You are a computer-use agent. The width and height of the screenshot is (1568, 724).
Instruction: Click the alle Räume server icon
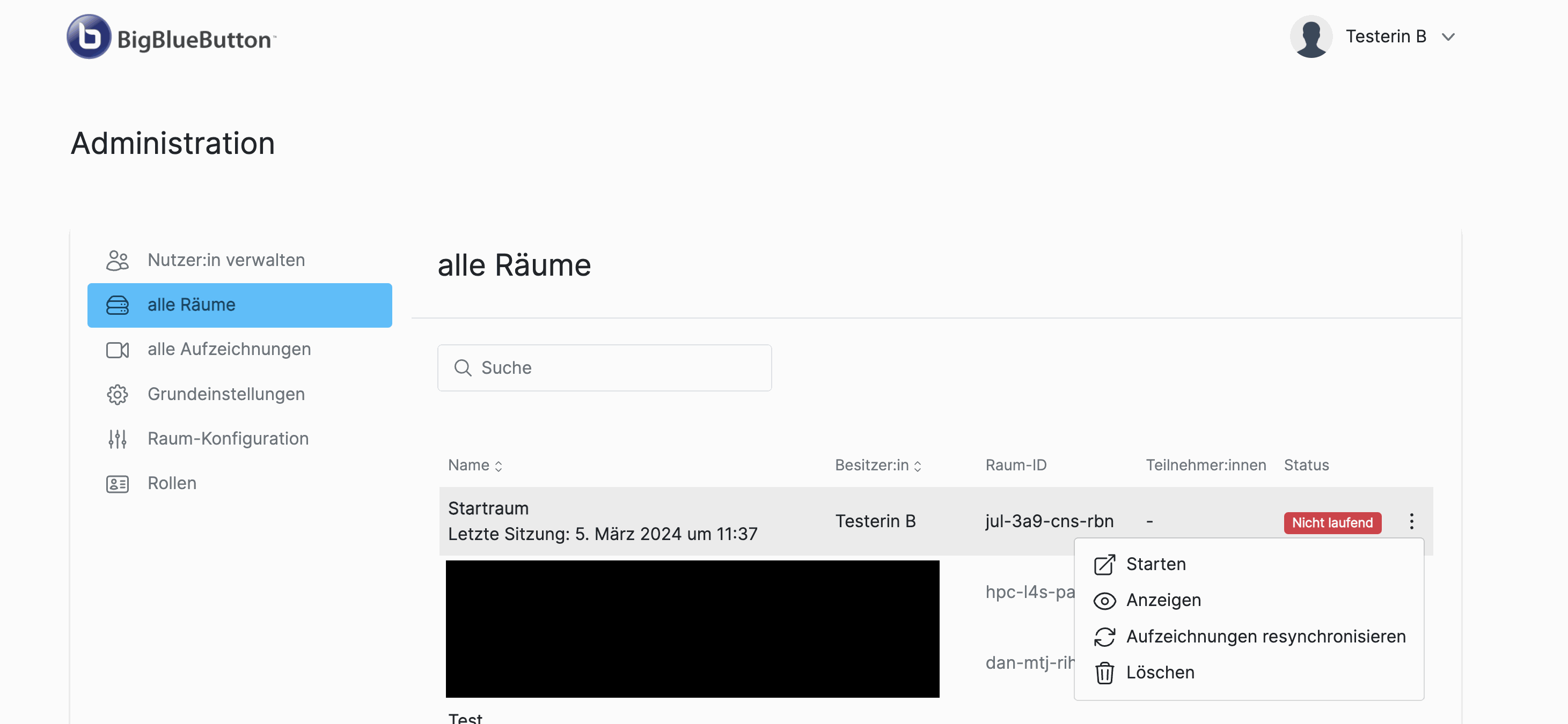point(118,305)
